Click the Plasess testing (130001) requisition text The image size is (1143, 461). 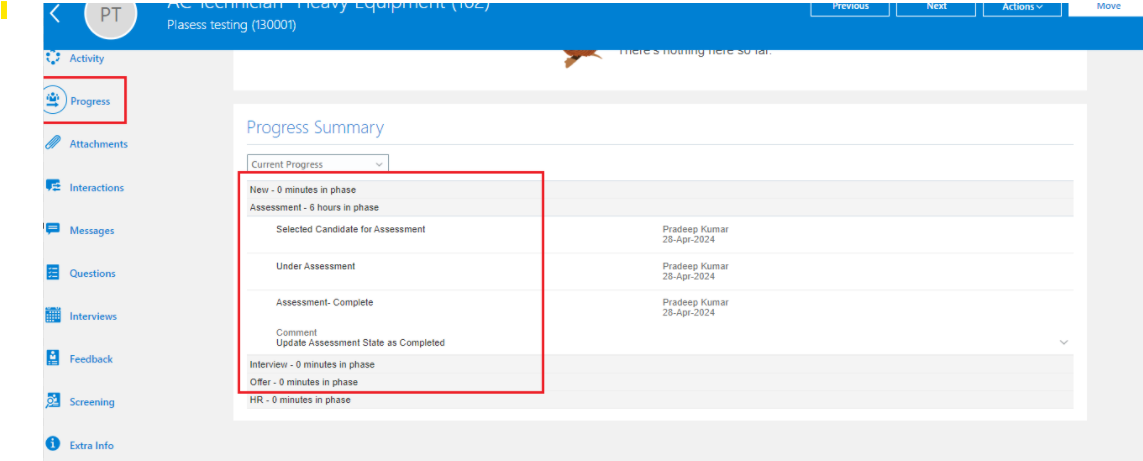(232, 26)
